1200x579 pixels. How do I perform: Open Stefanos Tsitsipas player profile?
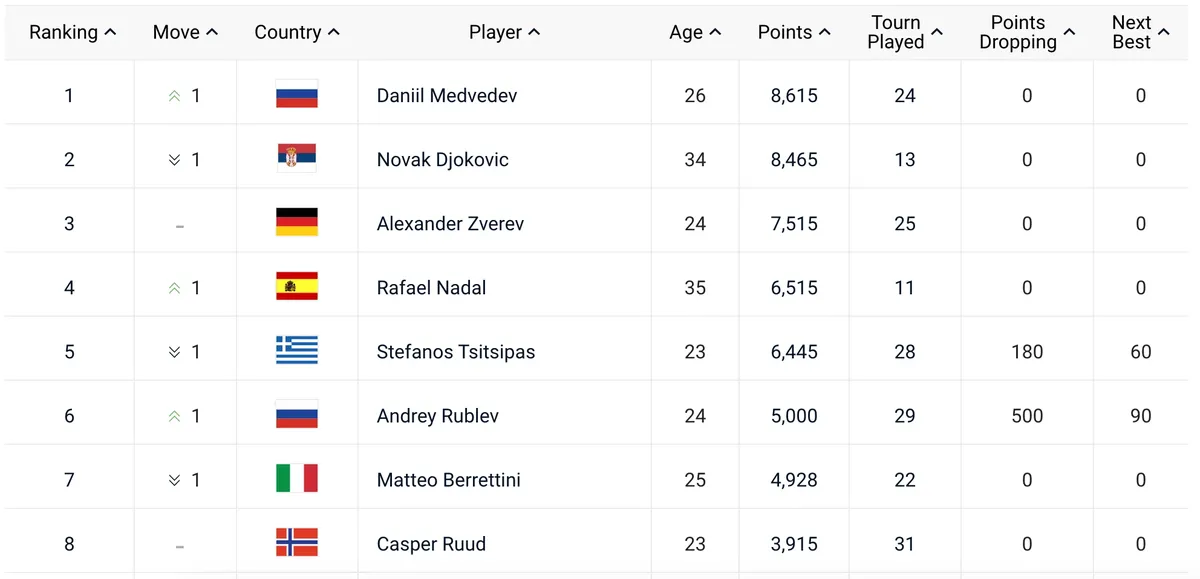point(456,352)
